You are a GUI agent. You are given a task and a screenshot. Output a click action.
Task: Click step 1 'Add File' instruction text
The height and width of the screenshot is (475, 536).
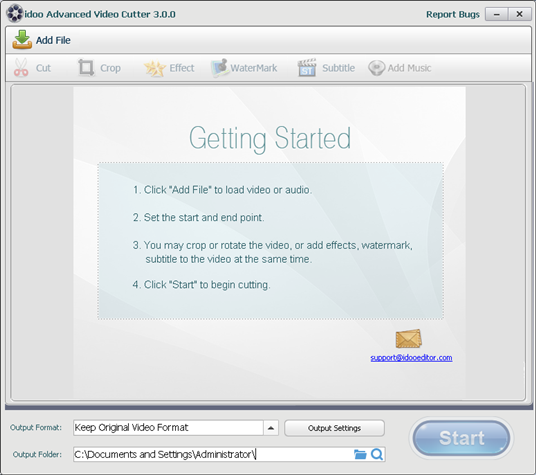click(222, 190)
